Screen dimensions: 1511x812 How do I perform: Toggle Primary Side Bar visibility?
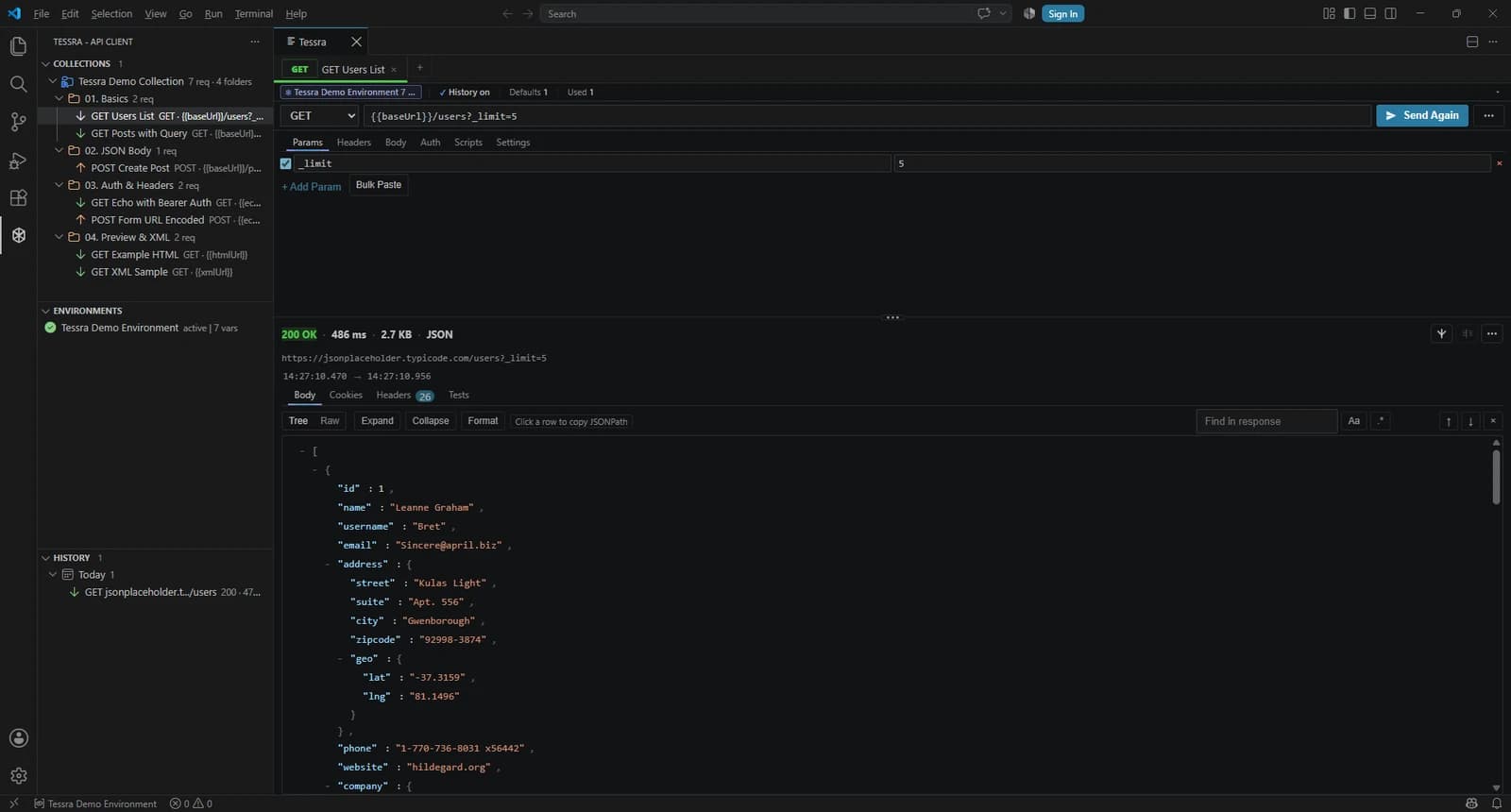1350,13
